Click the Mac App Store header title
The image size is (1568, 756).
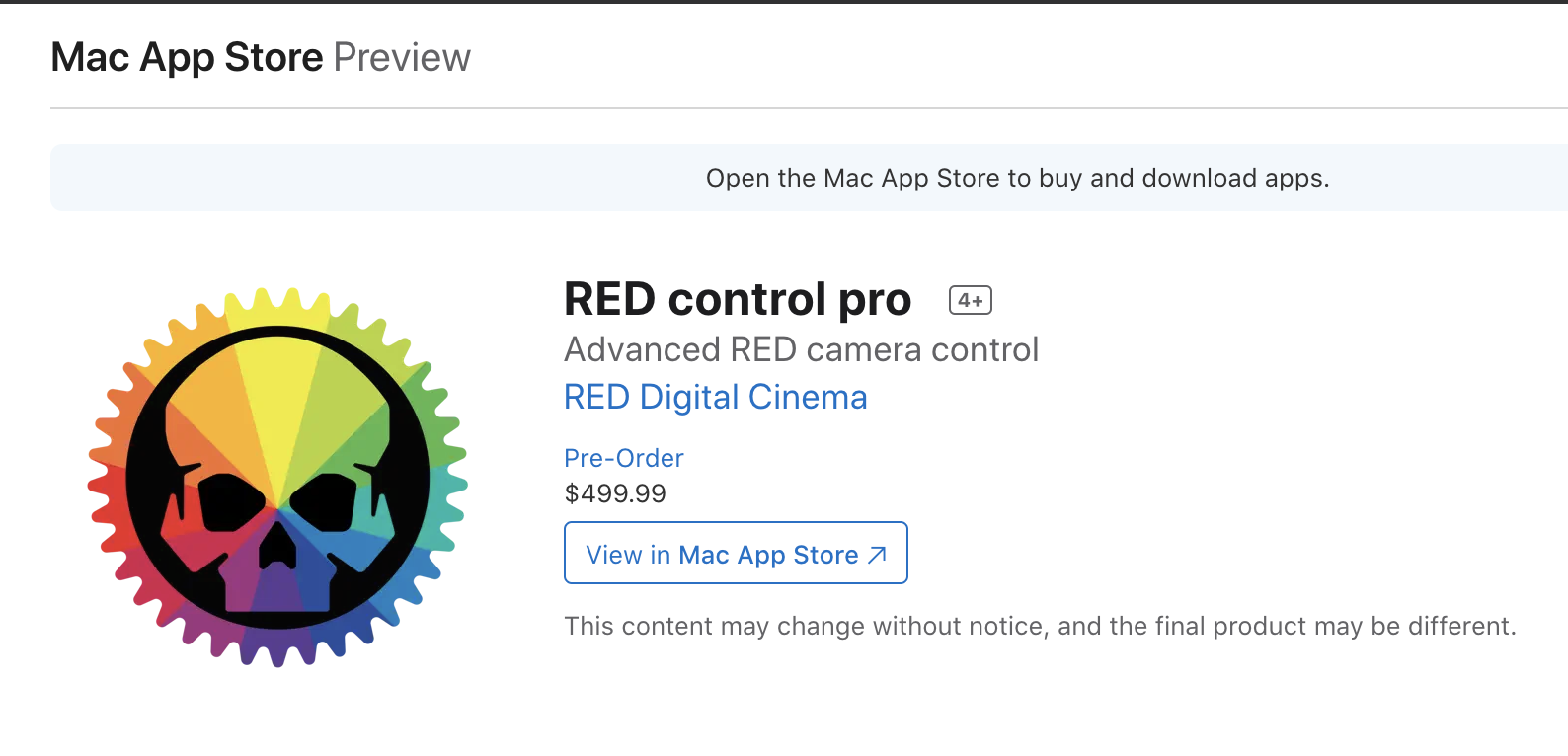coord(187,57)
